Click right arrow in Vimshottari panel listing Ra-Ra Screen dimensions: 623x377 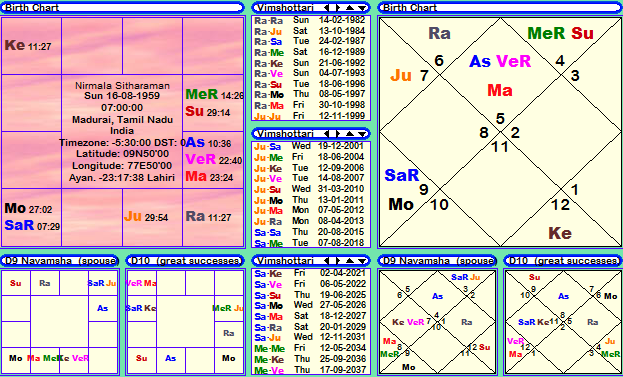(337, 8)
